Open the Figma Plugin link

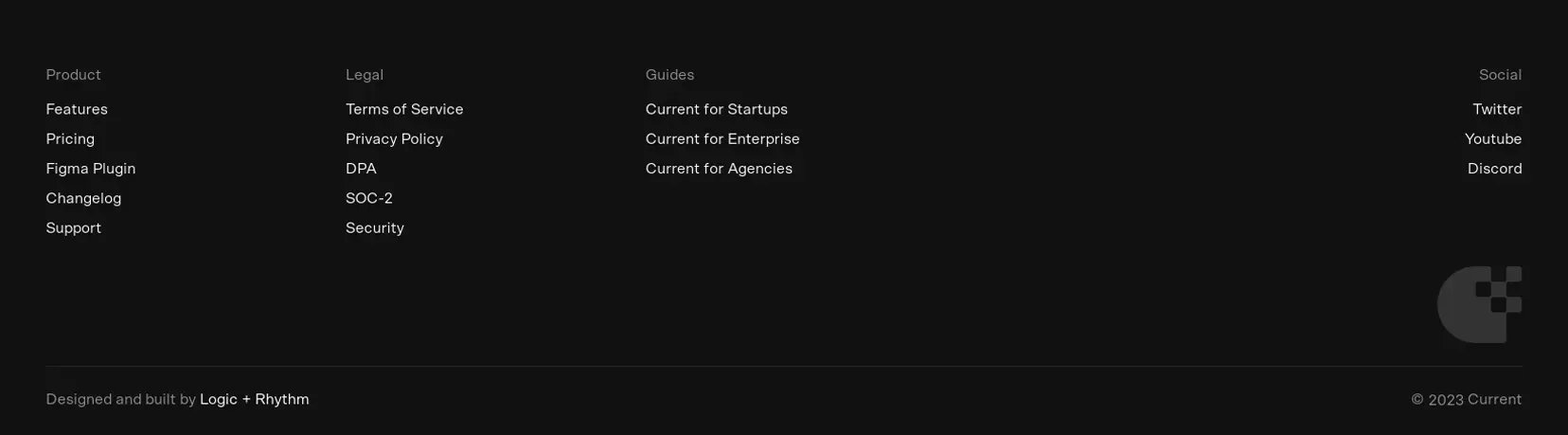tap(91, 169)
